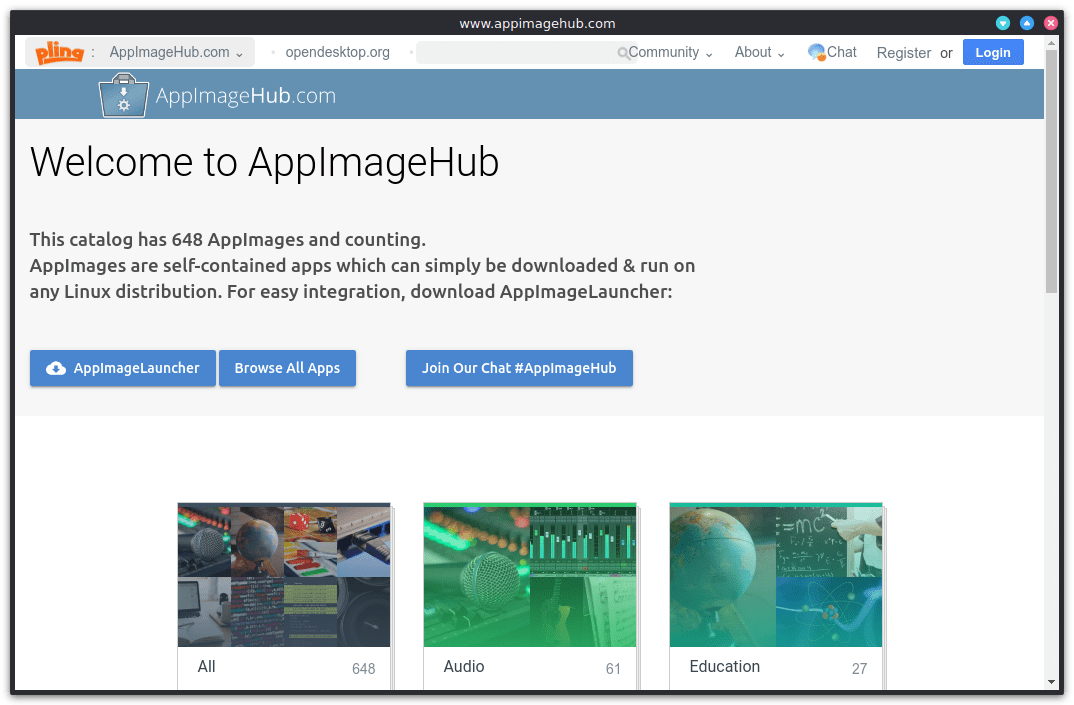Click the page vertical scrollbar thumb
The image size is (1074, 705).
point(1051,171)
